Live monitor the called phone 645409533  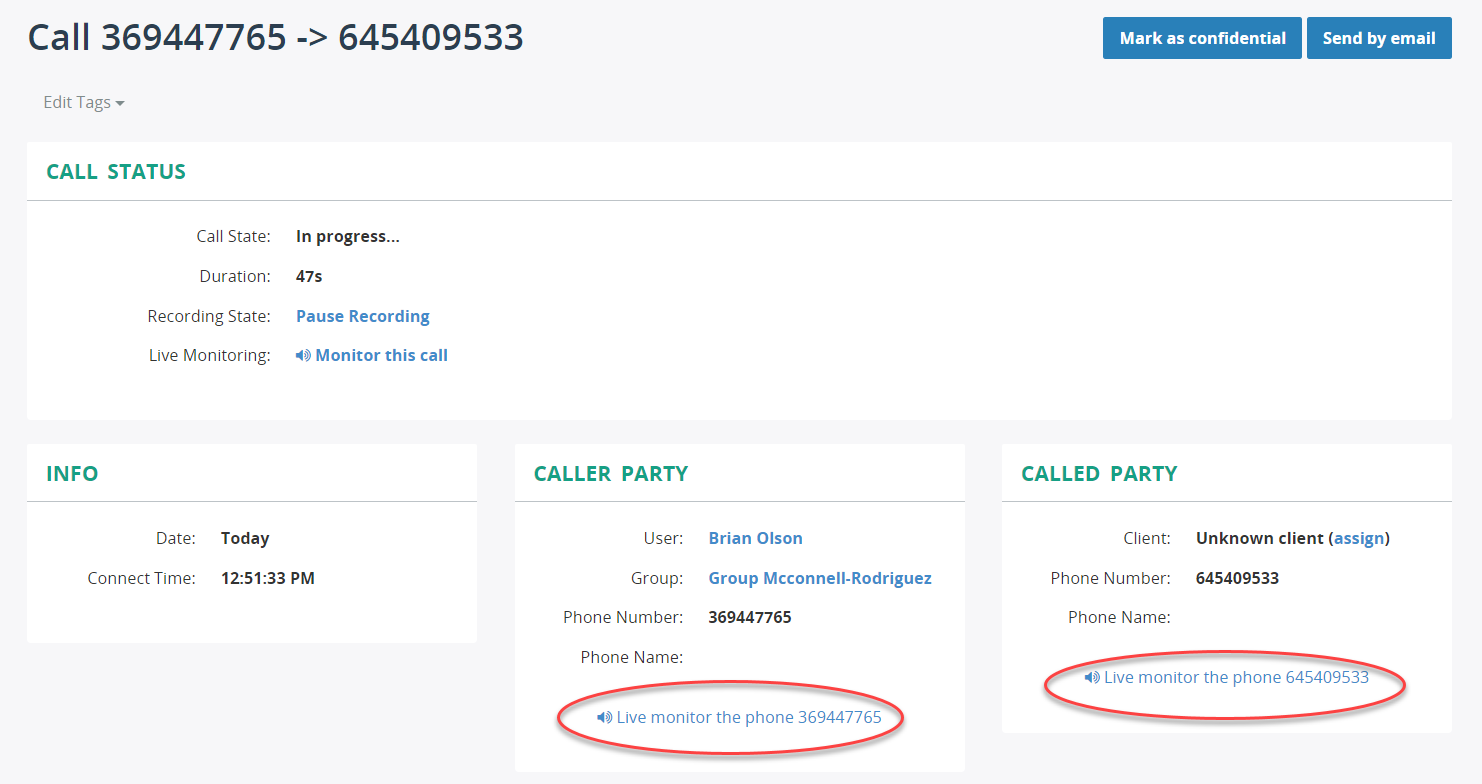click(1236, 677)
